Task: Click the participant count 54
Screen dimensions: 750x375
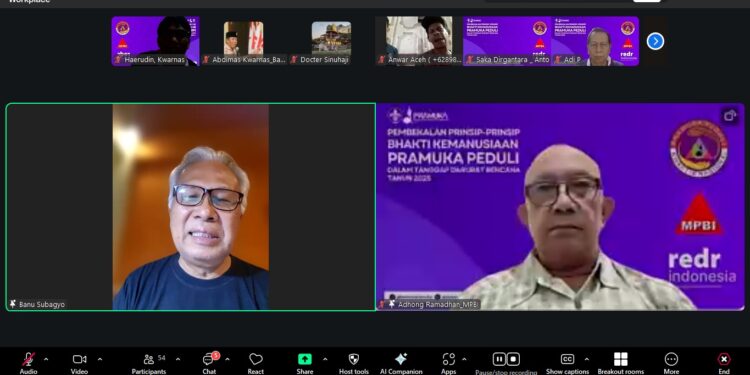Action: (x=162, y=358)
